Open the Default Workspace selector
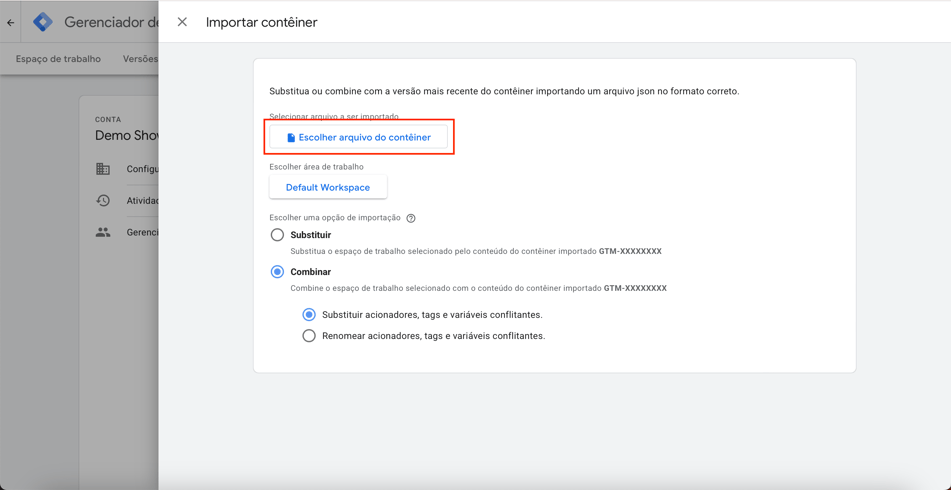This screenshot has height=490, width=951. 328,187
